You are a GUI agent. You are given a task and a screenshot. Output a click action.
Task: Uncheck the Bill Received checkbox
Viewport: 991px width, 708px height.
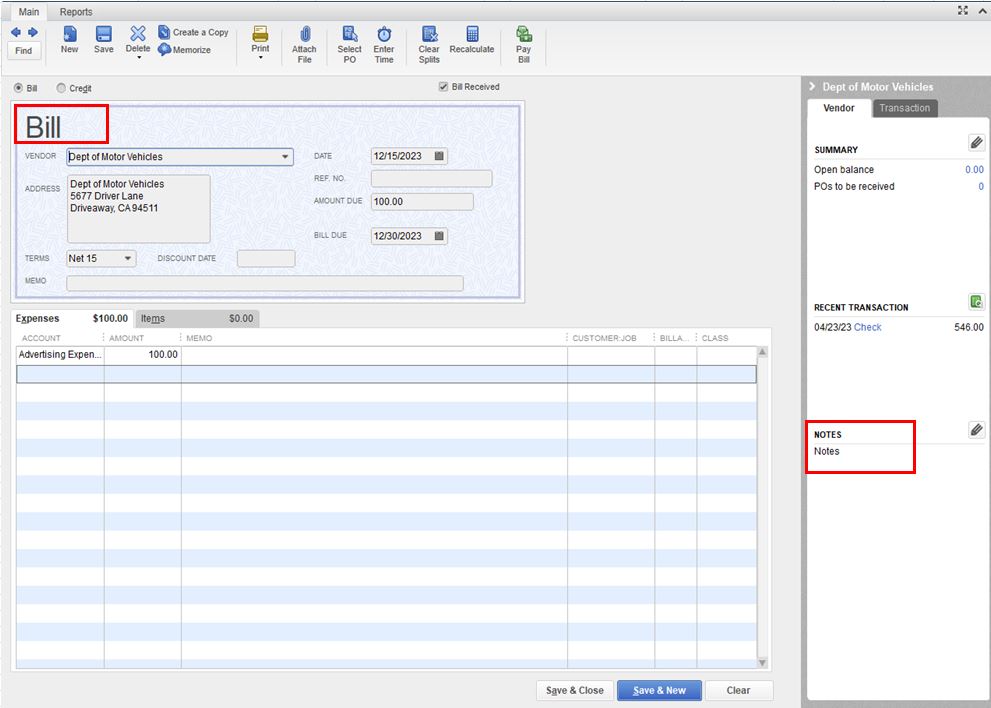[442, 86]
